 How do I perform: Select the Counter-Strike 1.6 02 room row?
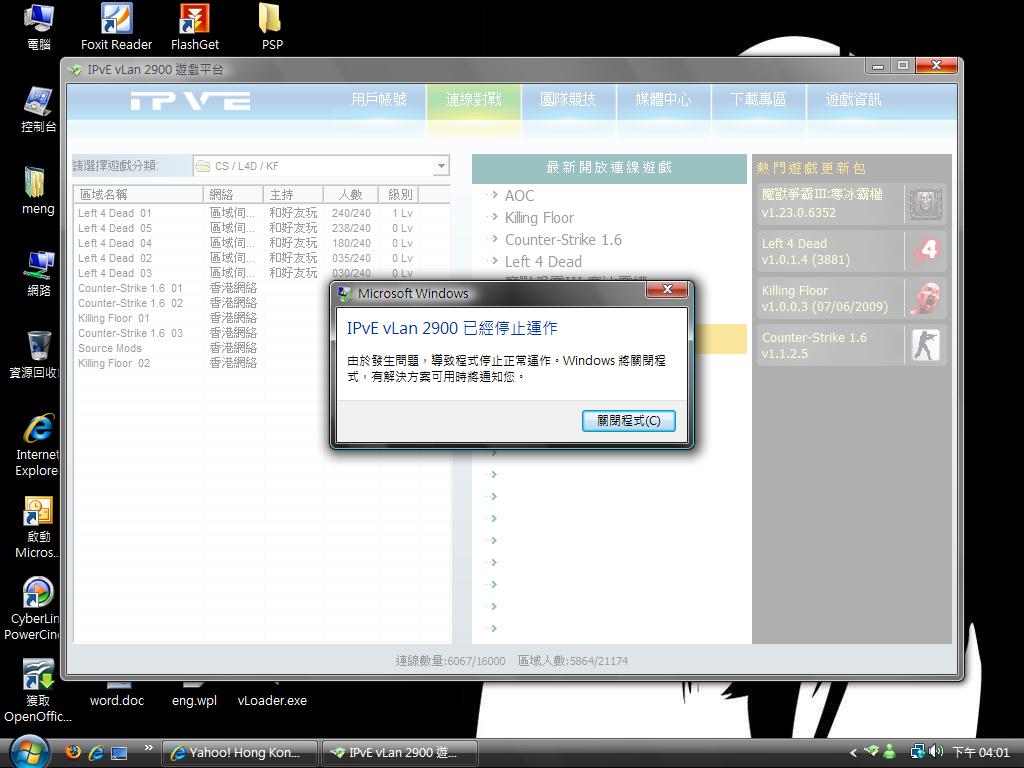click(x=202, y=303)
